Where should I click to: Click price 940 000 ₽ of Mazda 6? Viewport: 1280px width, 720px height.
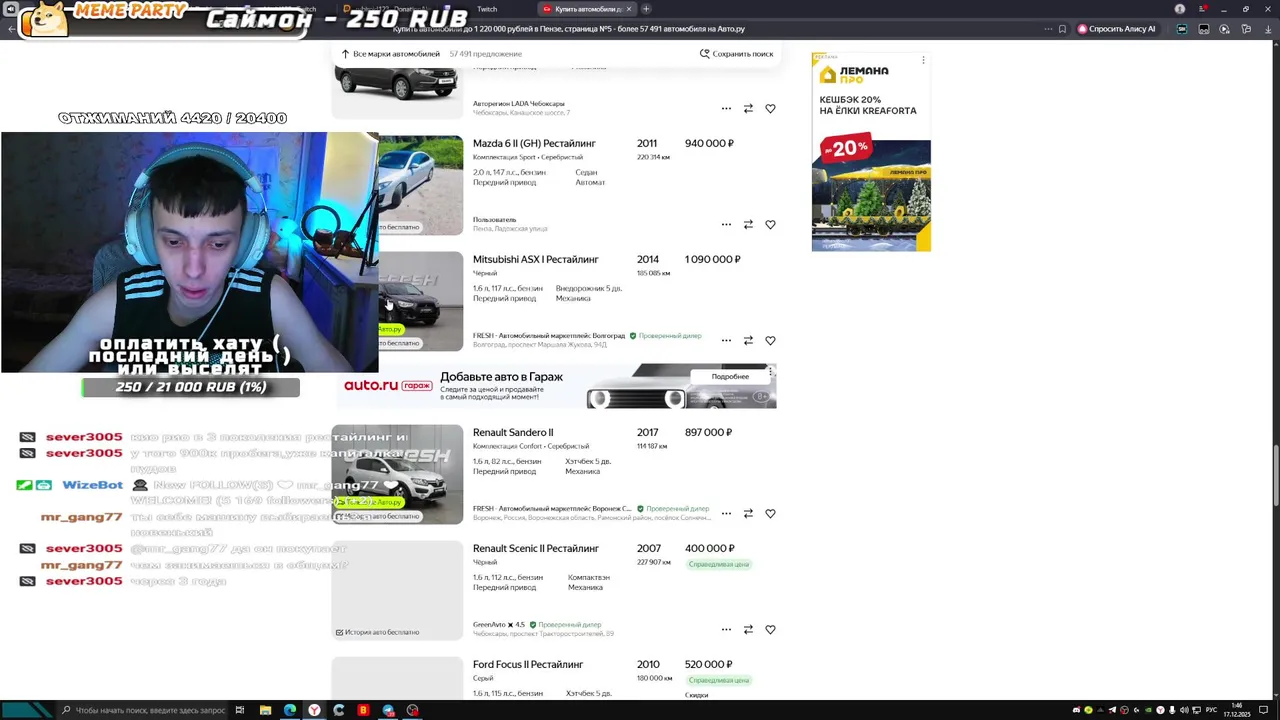(709, 143)
